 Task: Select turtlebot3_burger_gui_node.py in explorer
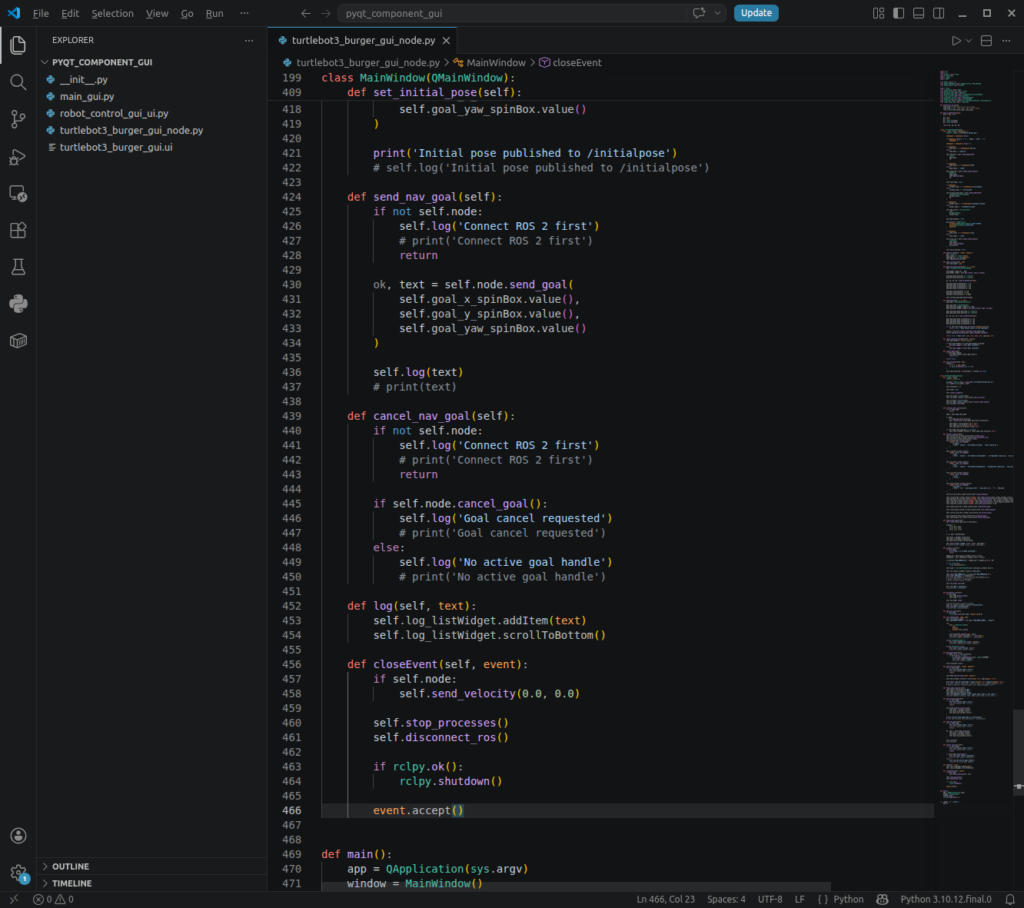(131, 131)
